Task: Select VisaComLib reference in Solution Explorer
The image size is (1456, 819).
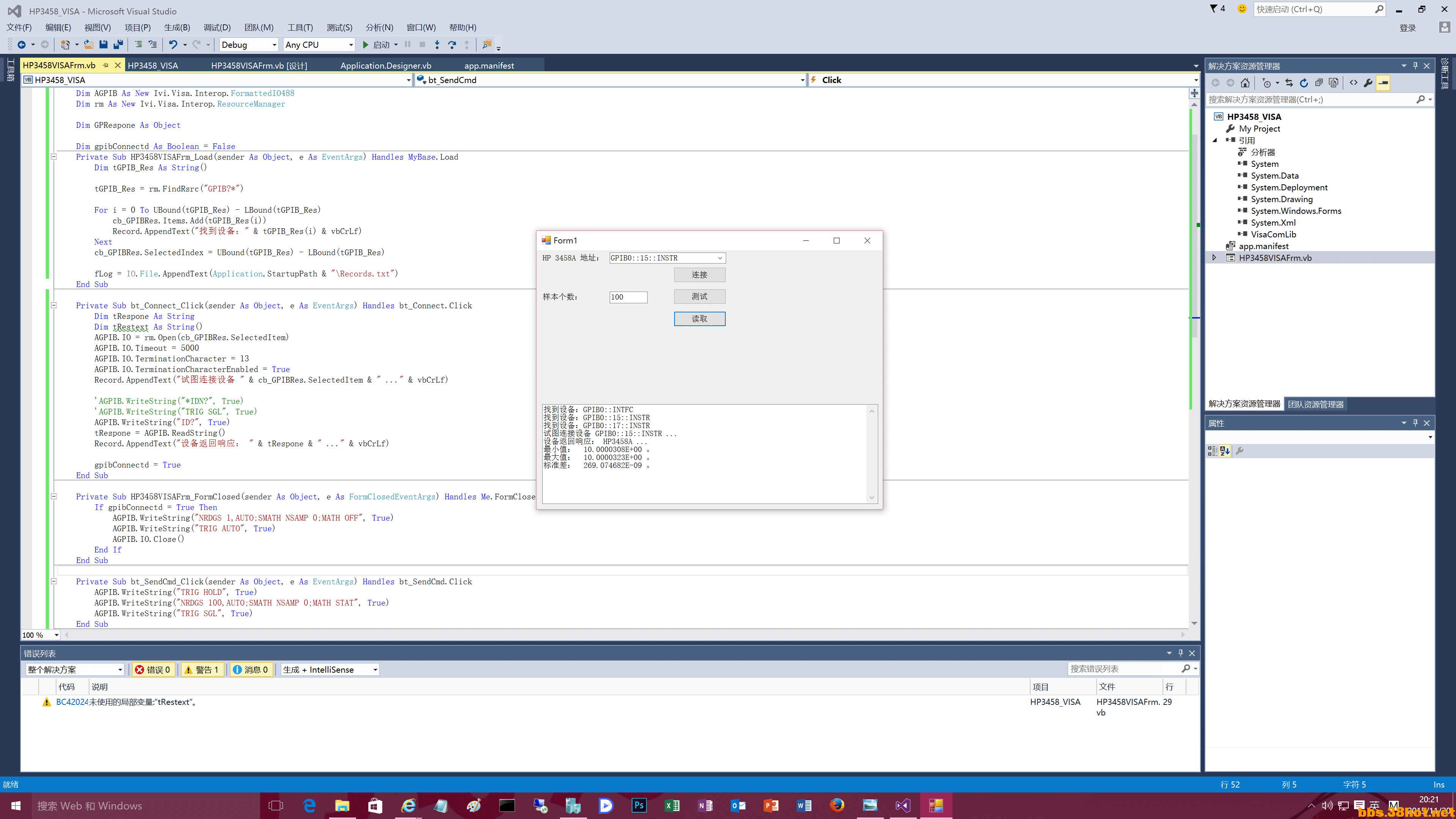Action: coord(1273,234)
